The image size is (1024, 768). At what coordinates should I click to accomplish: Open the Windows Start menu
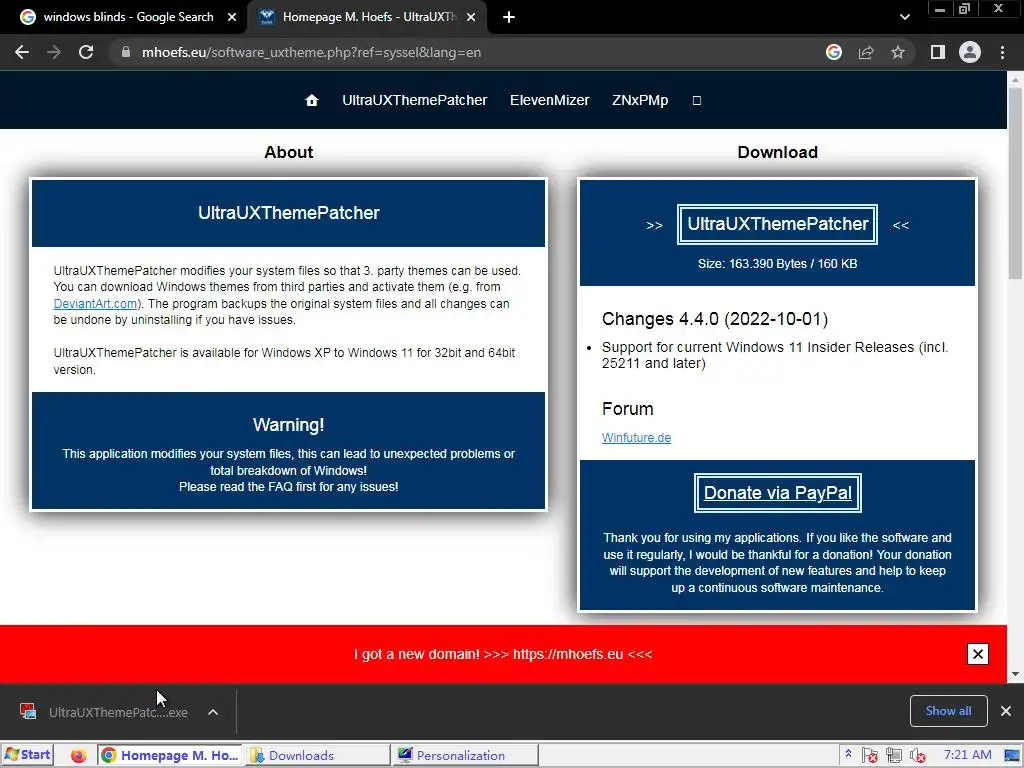point(27,755)
